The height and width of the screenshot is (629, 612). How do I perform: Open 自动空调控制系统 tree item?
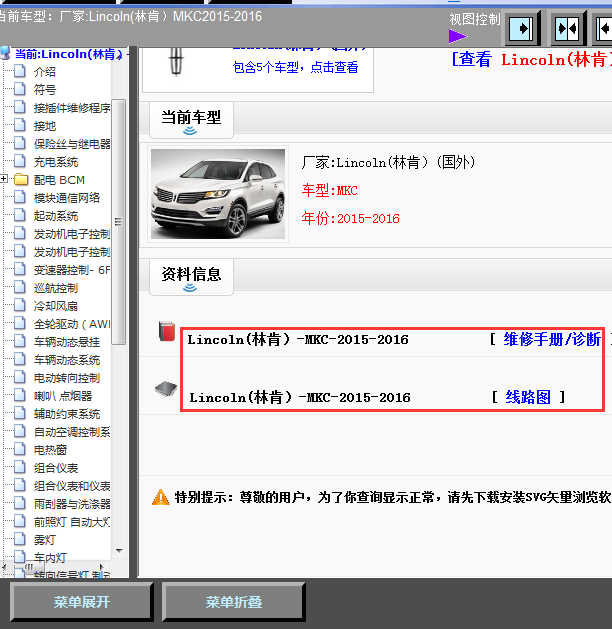(72, 432)
